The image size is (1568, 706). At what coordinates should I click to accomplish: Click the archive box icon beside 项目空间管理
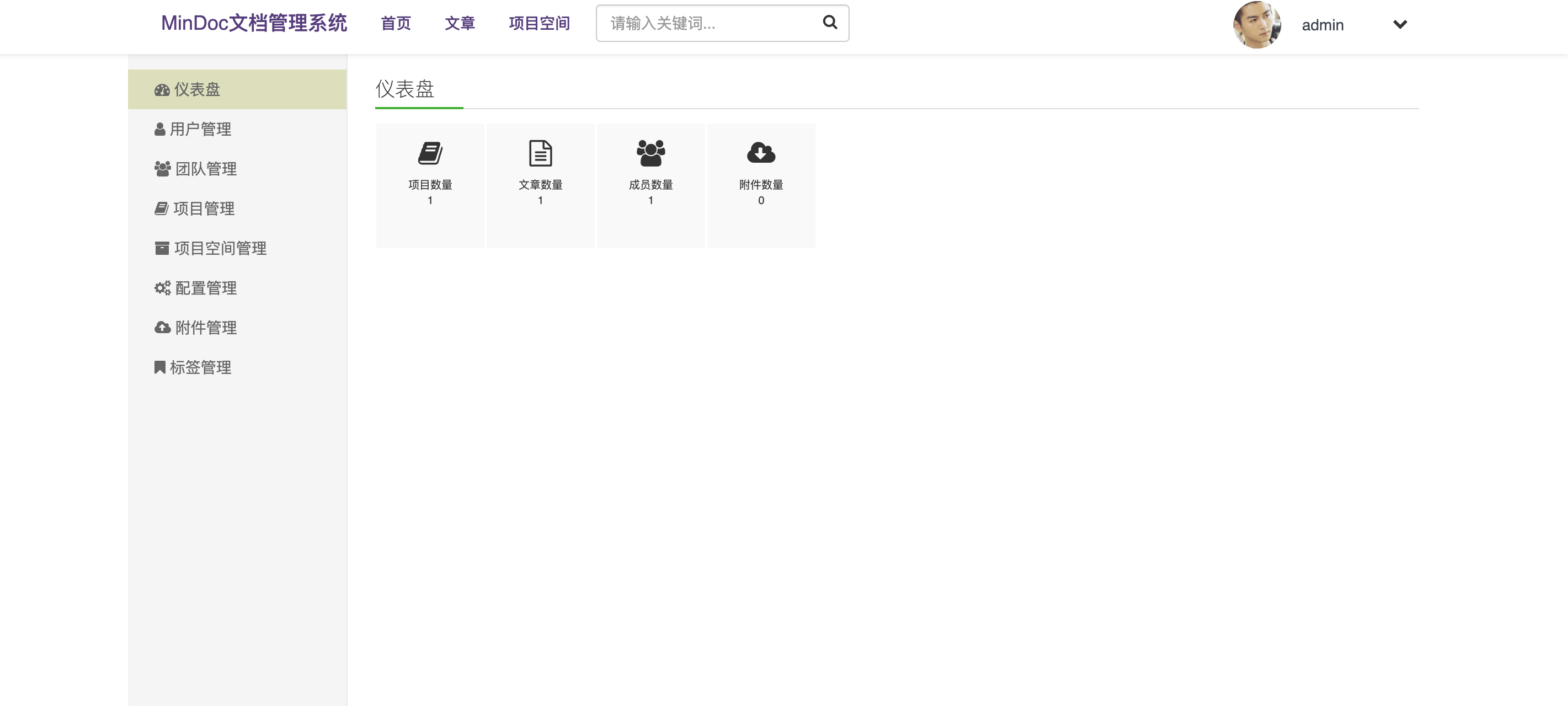(162, 248)
